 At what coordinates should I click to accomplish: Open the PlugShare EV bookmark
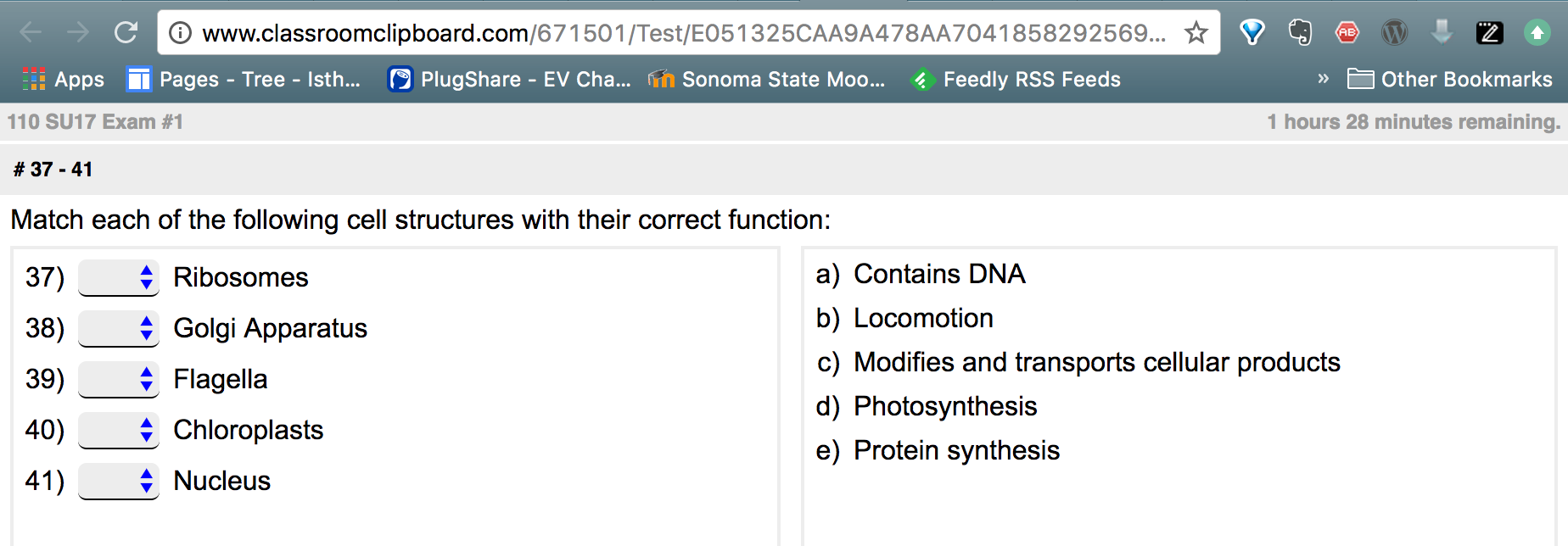pyautogui.click(x=509, y=80)
